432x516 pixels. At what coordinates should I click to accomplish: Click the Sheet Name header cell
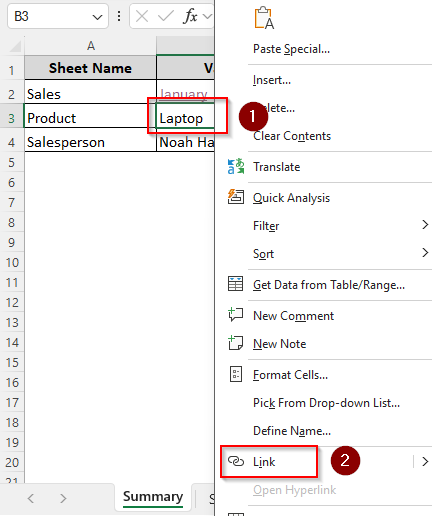pyautogui.click(x=90, y=68)
